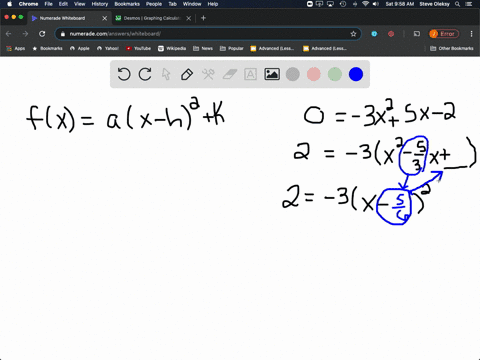Open the Chrome application menu
Viewport: 480px width, 360px height.
pos(28,4)
